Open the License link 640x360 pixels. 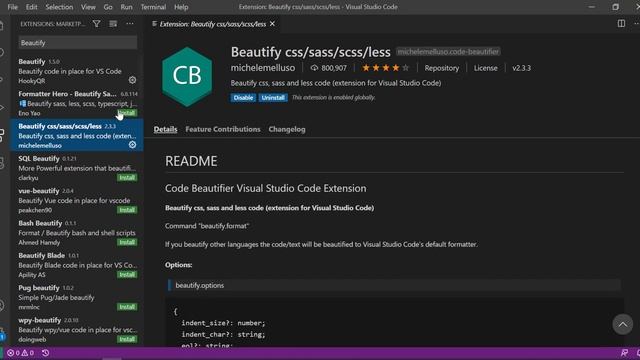tap(486, 68)
